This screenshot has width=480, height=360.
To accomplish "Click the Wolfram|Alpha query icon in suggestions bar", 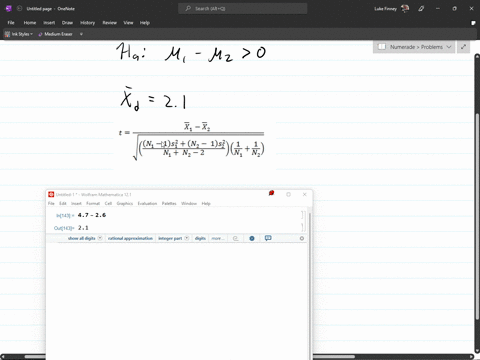I will (235, 238).
